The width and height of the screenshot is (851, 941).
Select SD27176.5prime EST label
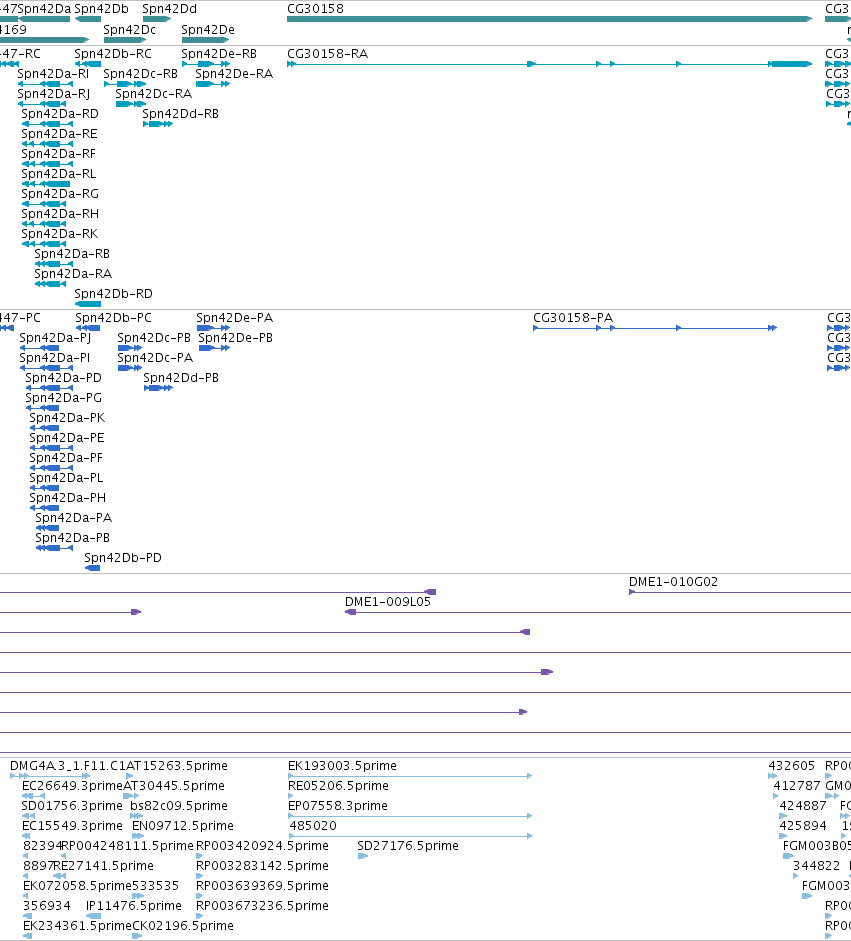408,846
